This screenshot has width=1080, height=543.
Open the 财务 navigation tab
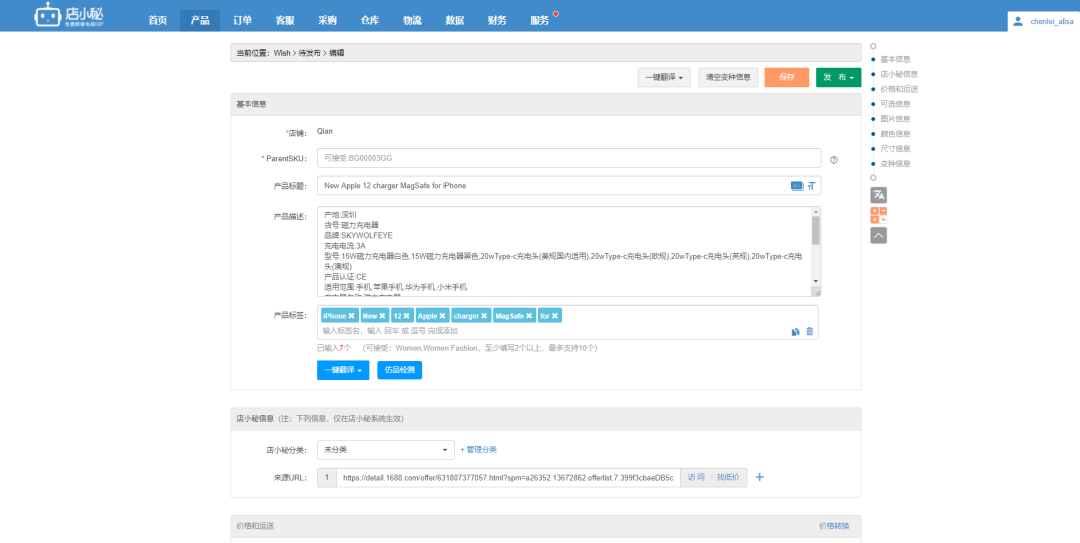click(x=497, y=21)
